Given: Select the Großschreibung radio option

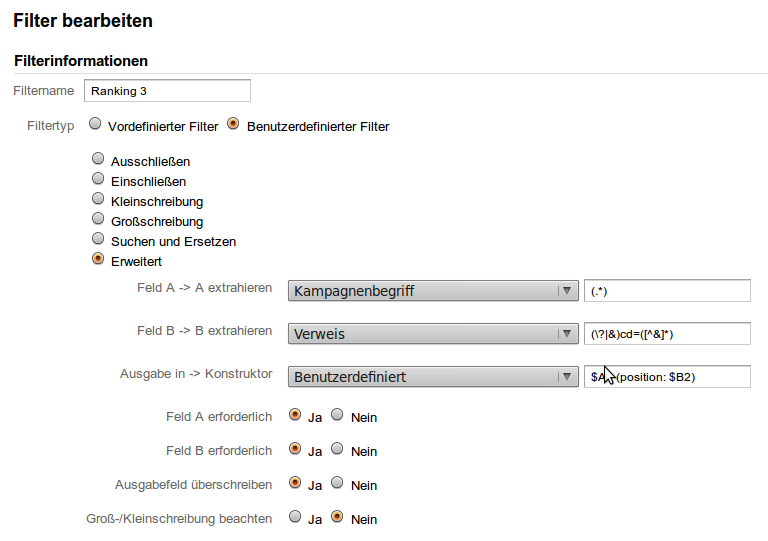Looking at the screenshot, I should 98,219.
